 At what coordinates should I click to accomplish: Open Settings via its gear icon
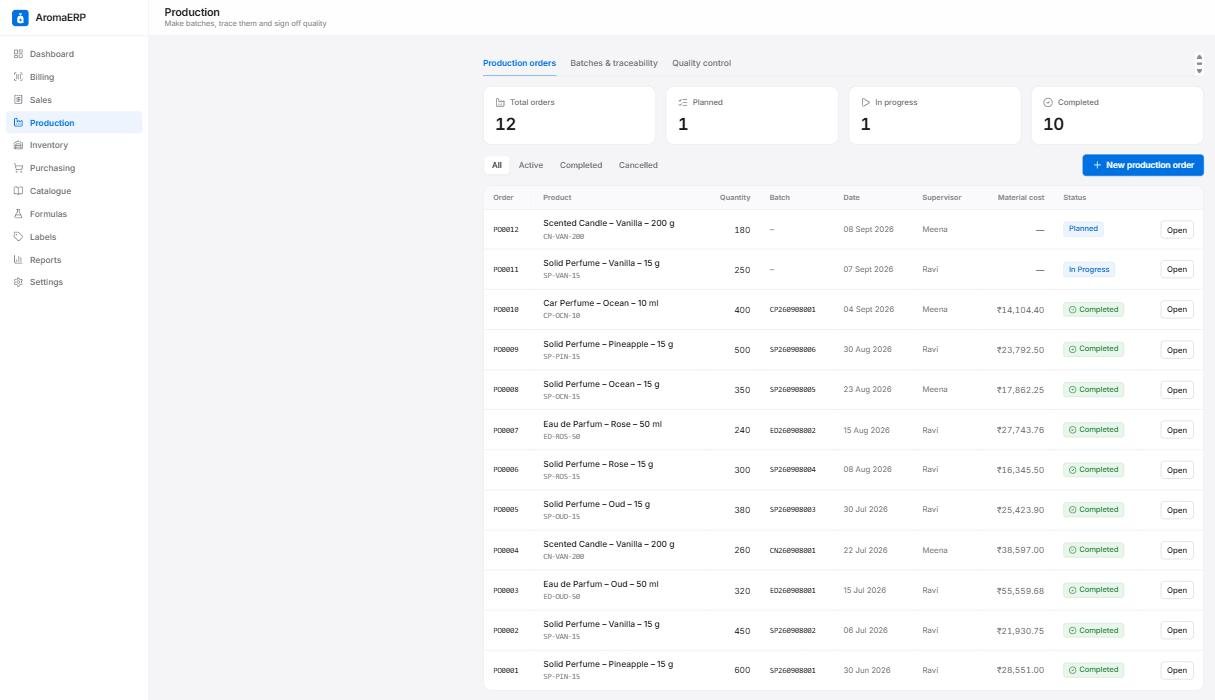click(x=18, y=282)
